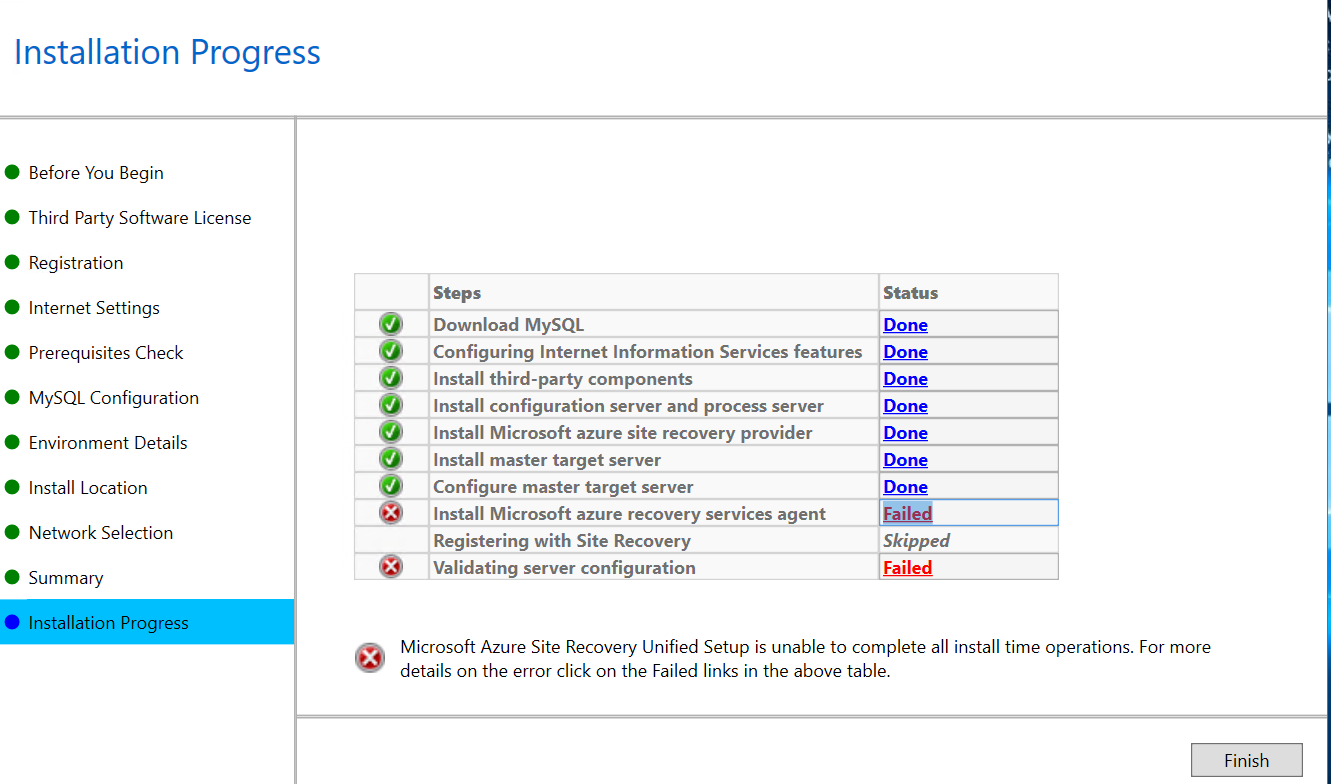Click red error icon for Validating server configuration

click(391, 567)
